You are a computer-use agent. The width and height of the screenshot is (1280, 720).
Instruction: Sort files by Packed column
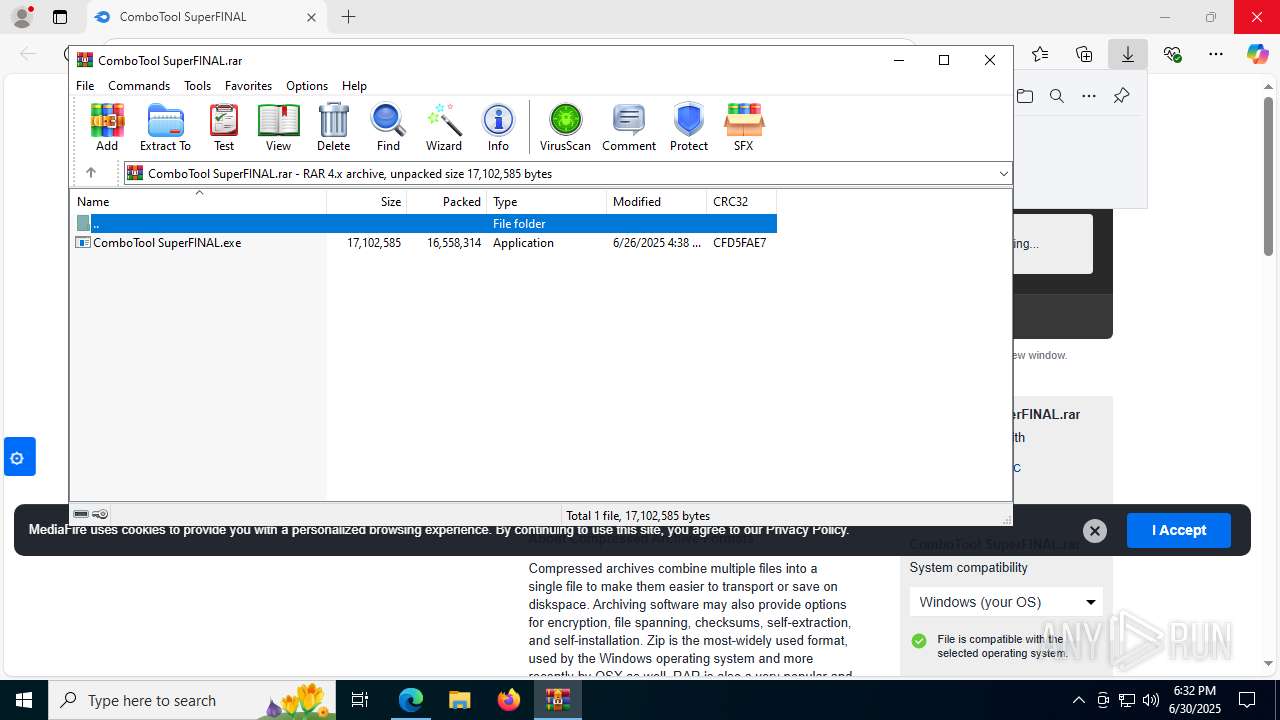tap(447, 201)
